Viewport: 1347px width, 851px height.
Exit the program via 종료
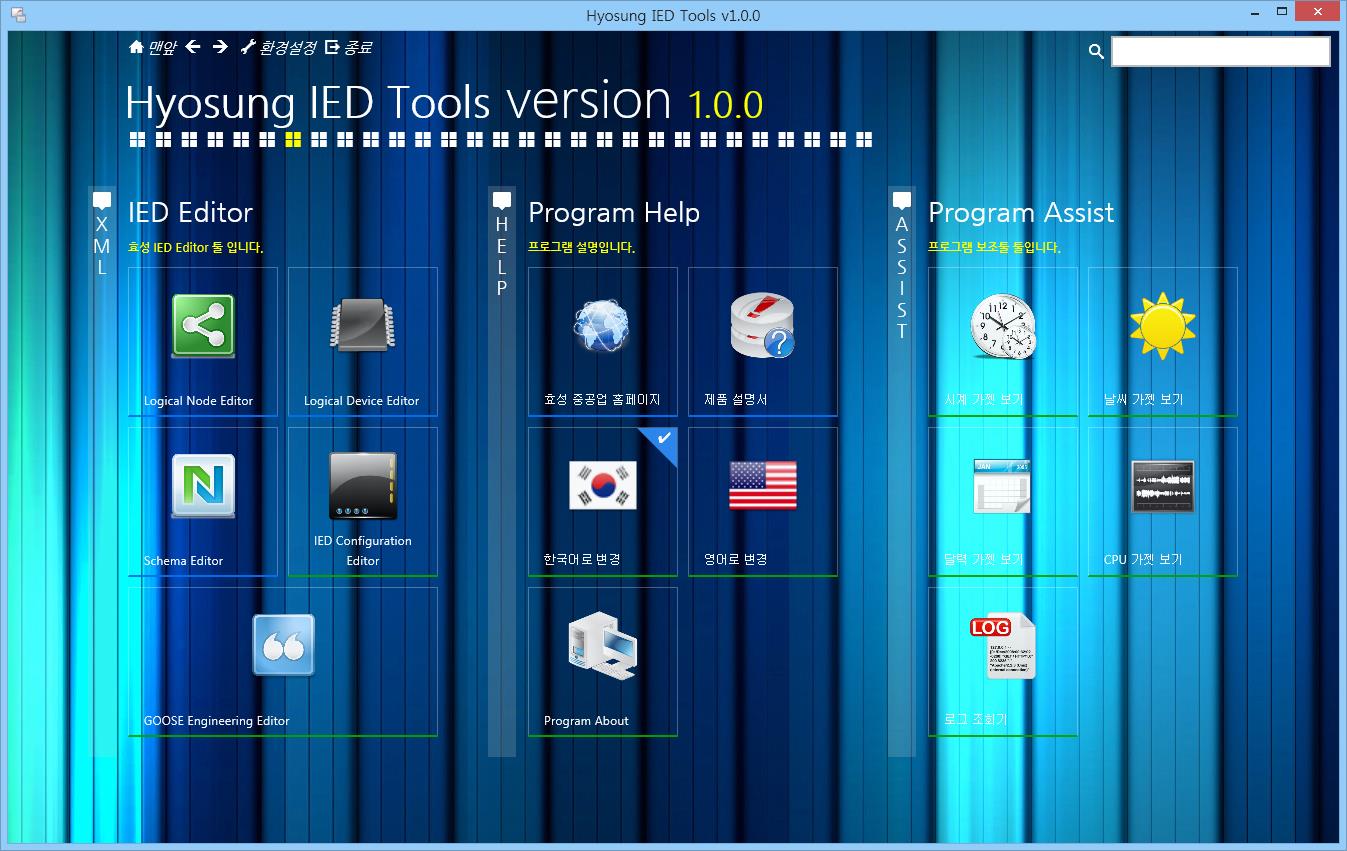pyautogui.click(x=348, y=47)
